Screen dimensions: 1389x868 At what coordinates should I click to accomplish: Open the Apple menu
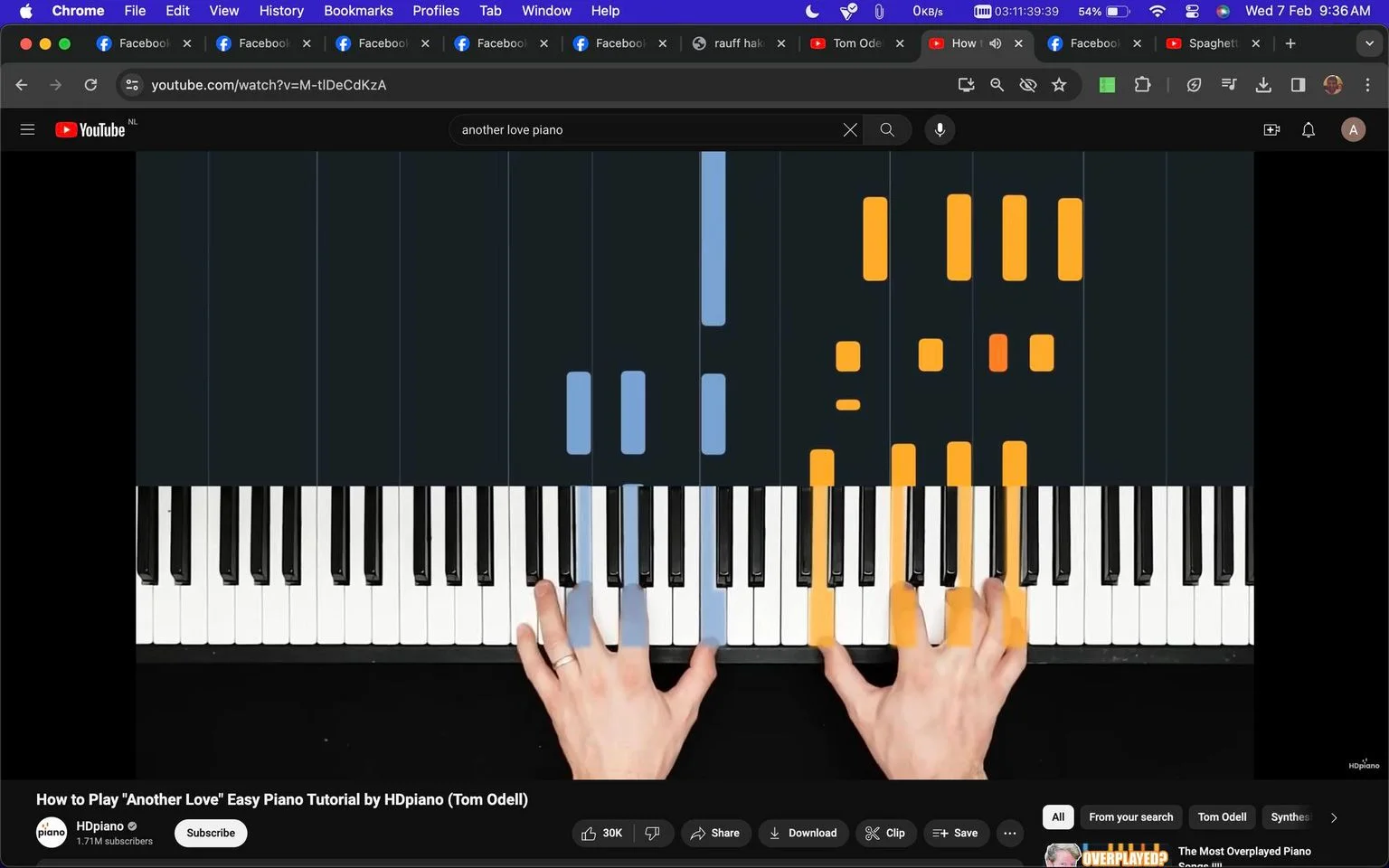[25, 11]
